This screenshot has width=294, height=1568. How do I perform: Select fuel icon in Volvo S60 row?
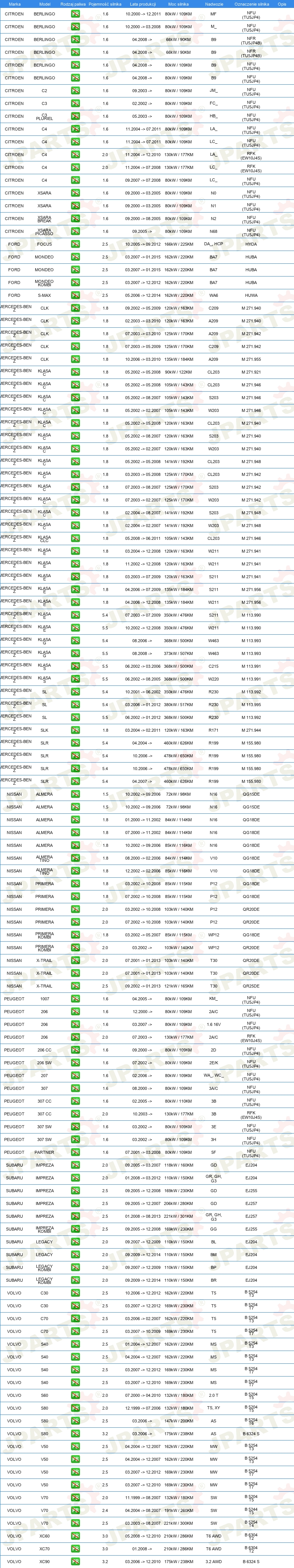coord(75,1395)
